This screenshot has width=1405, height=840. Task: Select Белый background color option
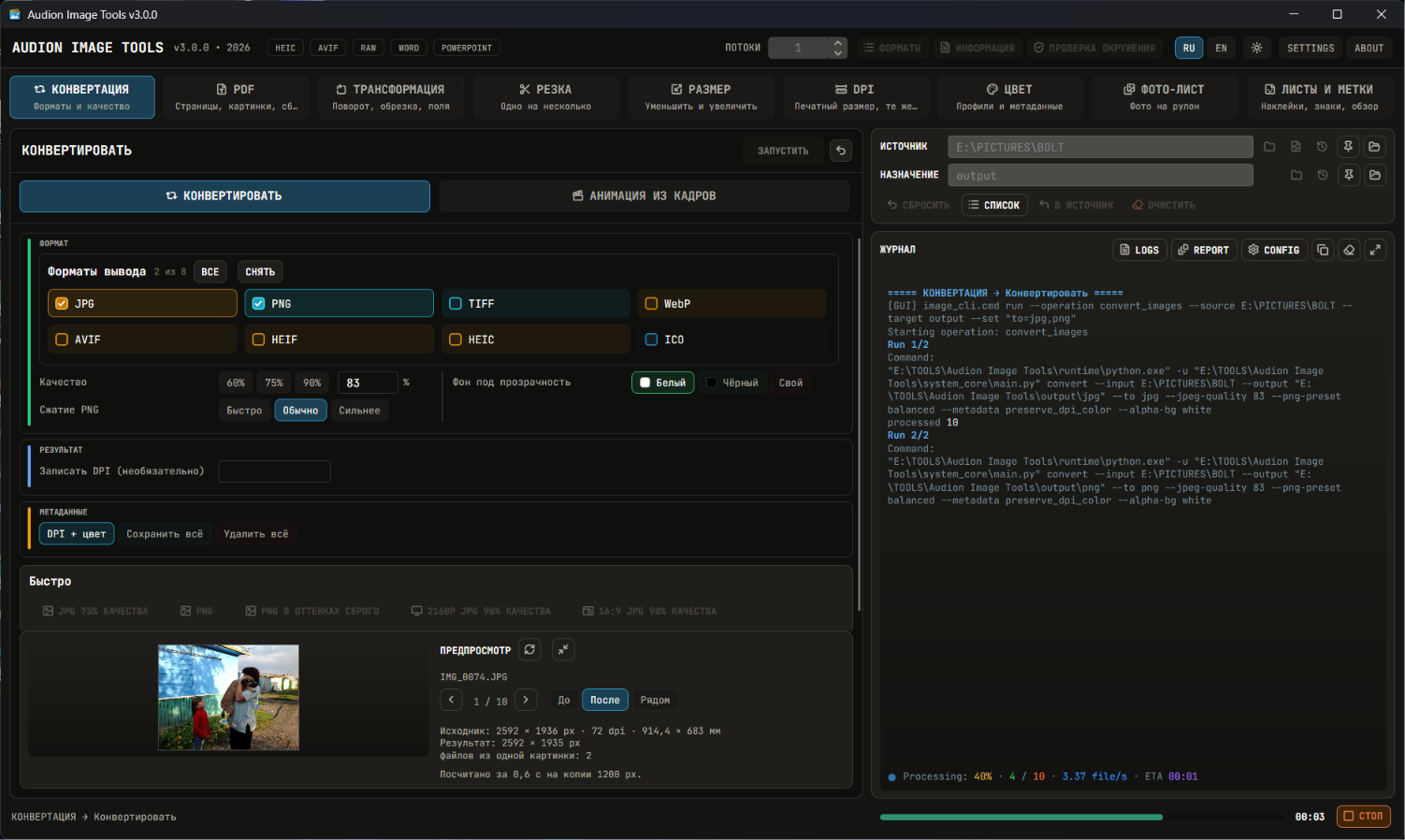(663, 383)
